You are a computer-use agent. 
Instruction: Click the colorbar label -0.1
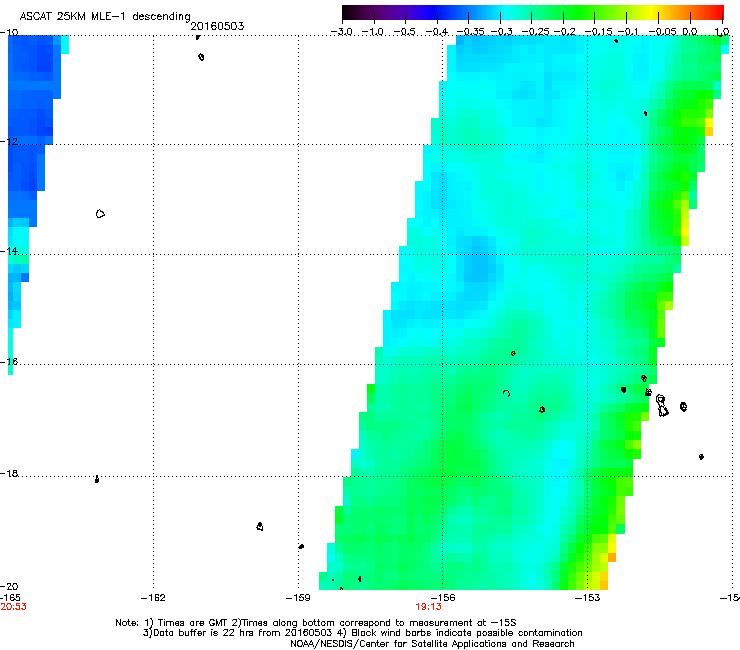point(628,32)
